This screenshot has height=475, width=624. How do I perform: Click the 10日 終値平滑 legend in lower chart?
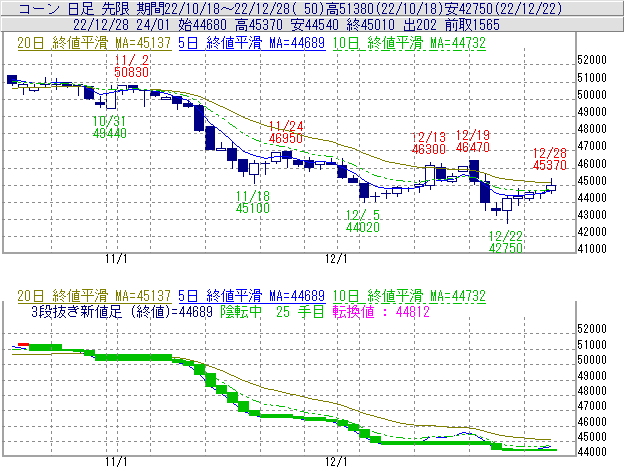(409, 296)
